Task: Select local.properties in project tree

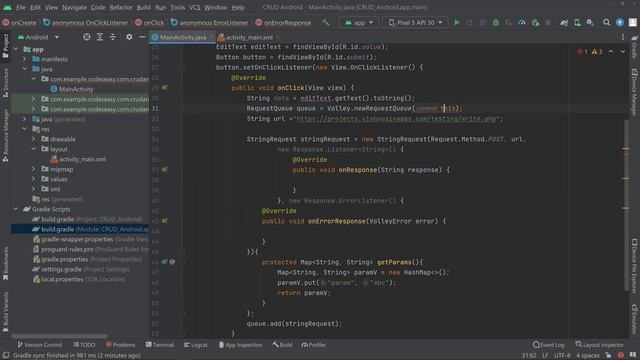Action: [79, 279]
